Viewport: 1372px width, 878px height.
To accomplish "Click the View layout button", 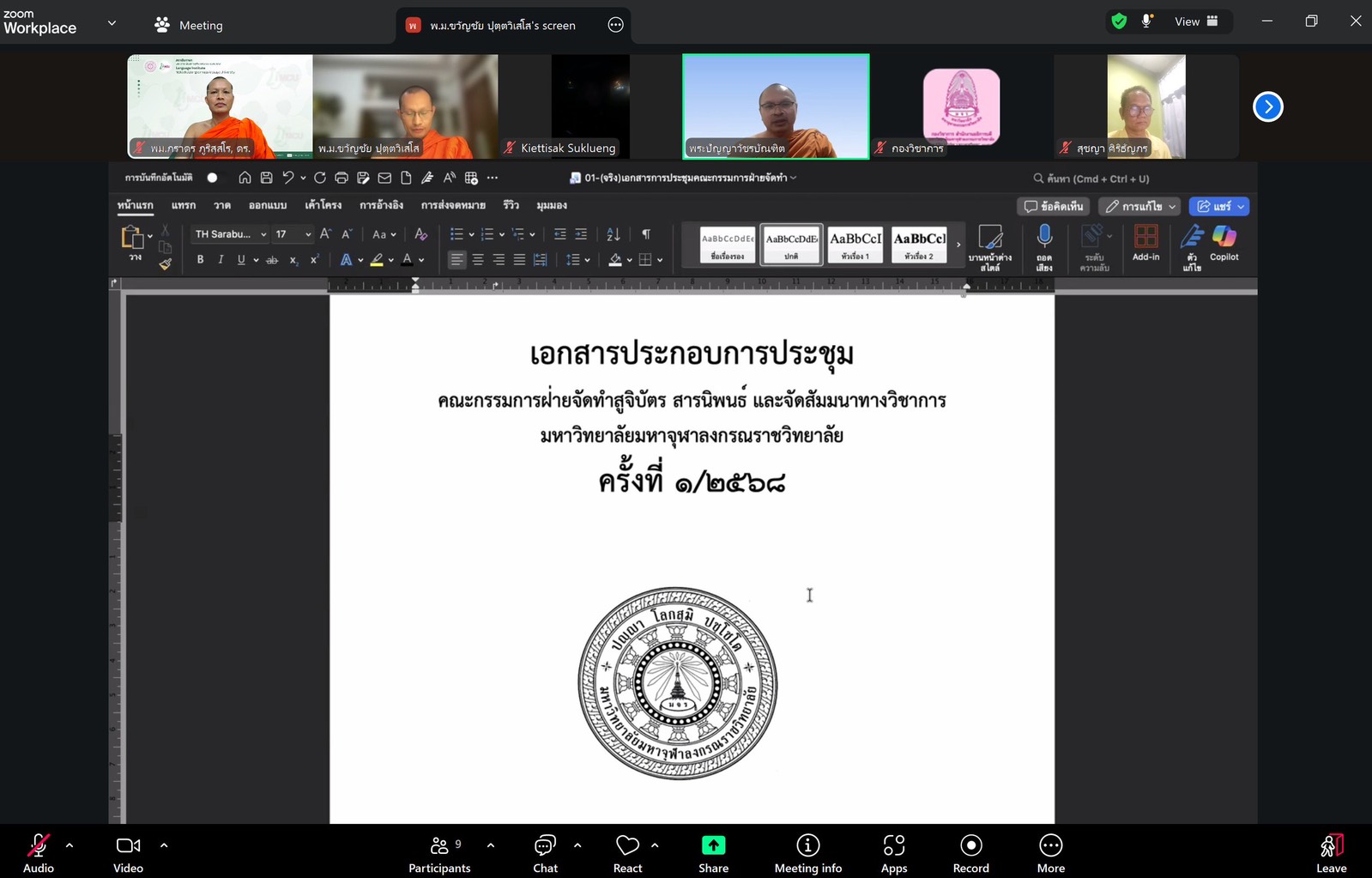I will tap(1196, 21).
